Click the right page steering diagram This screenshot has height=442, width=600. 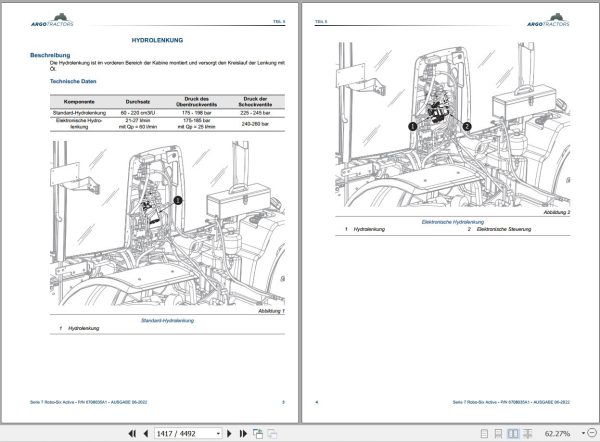[453, 125]
